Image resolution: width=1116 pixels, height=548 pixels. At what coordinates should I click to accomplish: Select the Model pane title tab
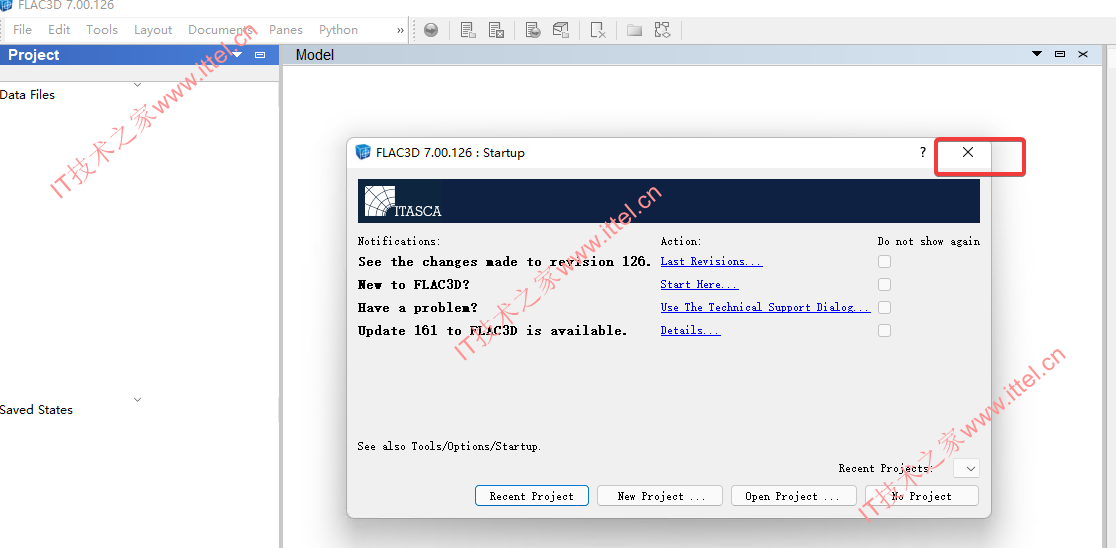[x=315, y=55]
